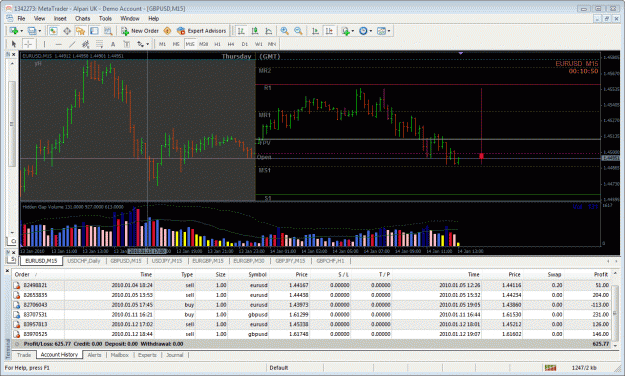This screenshot has width=625, height=376.
Task: Pick the vertical line drawing tool
Action: pyautogui.click(x=44, y=44)
